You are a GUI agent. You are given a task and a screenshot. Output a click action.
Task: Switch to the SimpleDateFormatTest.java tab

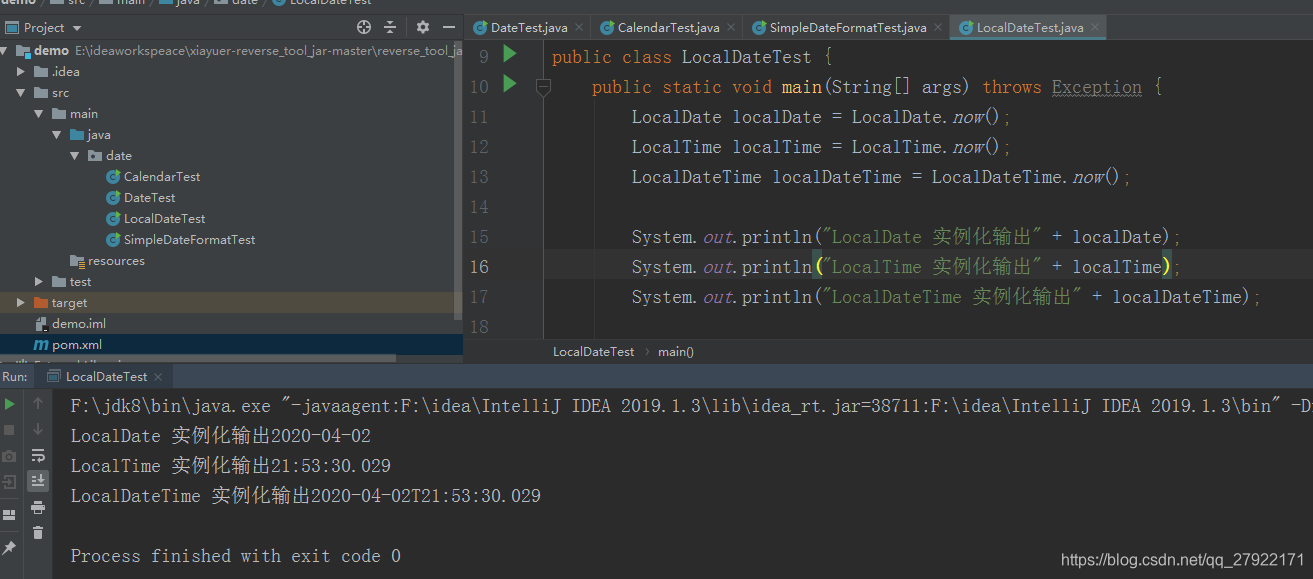848,28
